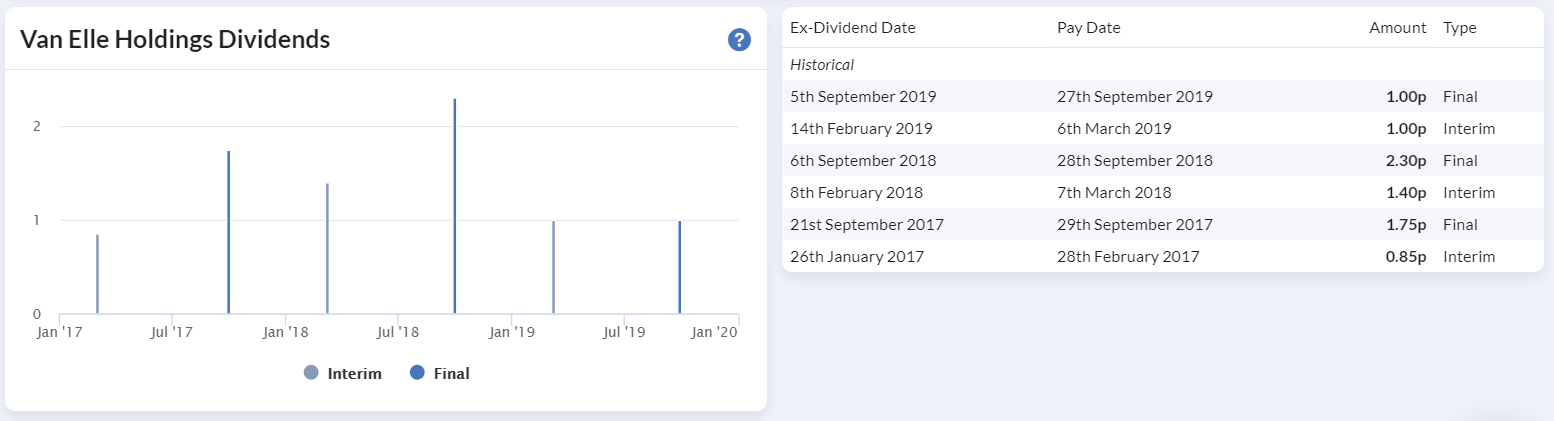Click the Pay Date column header
1554x421 pixels.
1088,28
